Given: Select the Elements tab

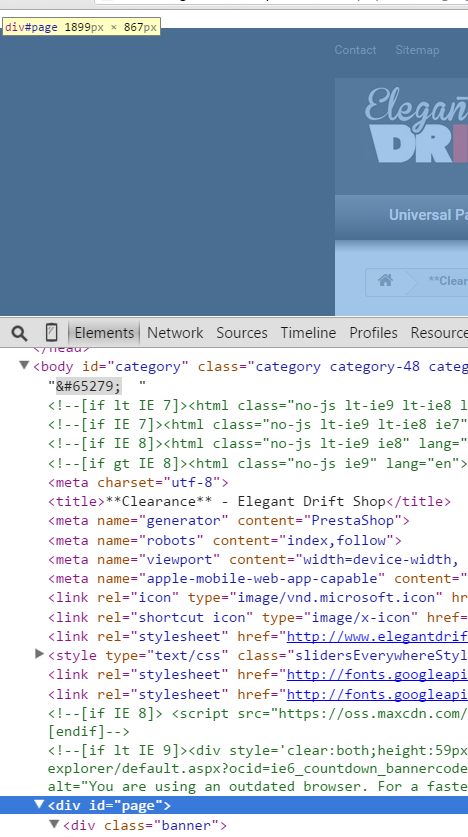Looking at the screenshot, I should [104, 333].
